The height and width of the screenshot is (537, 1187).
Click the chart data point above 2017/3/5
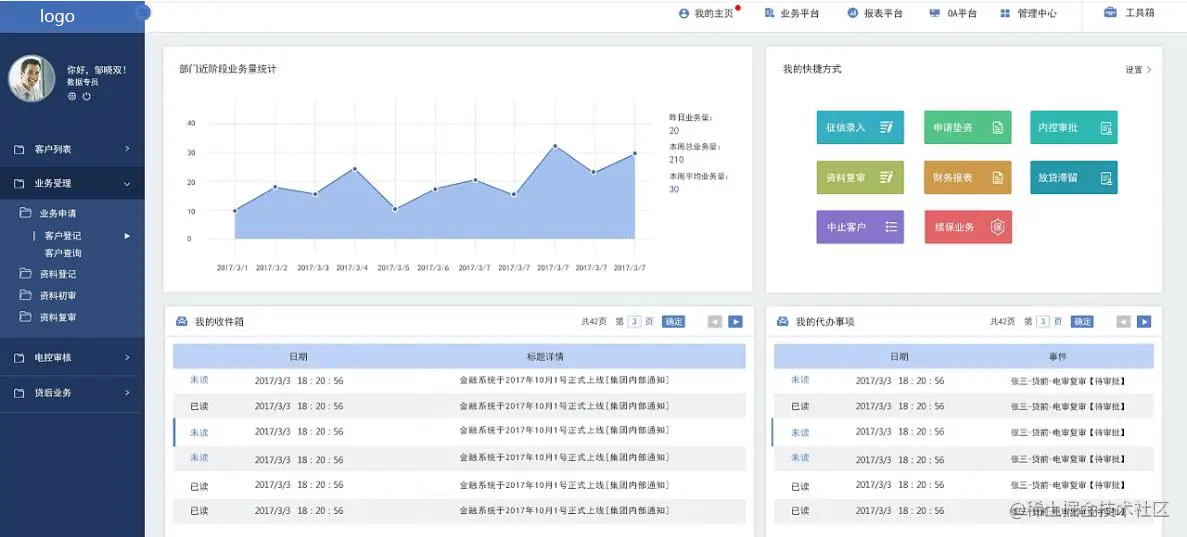coord(395,209)
